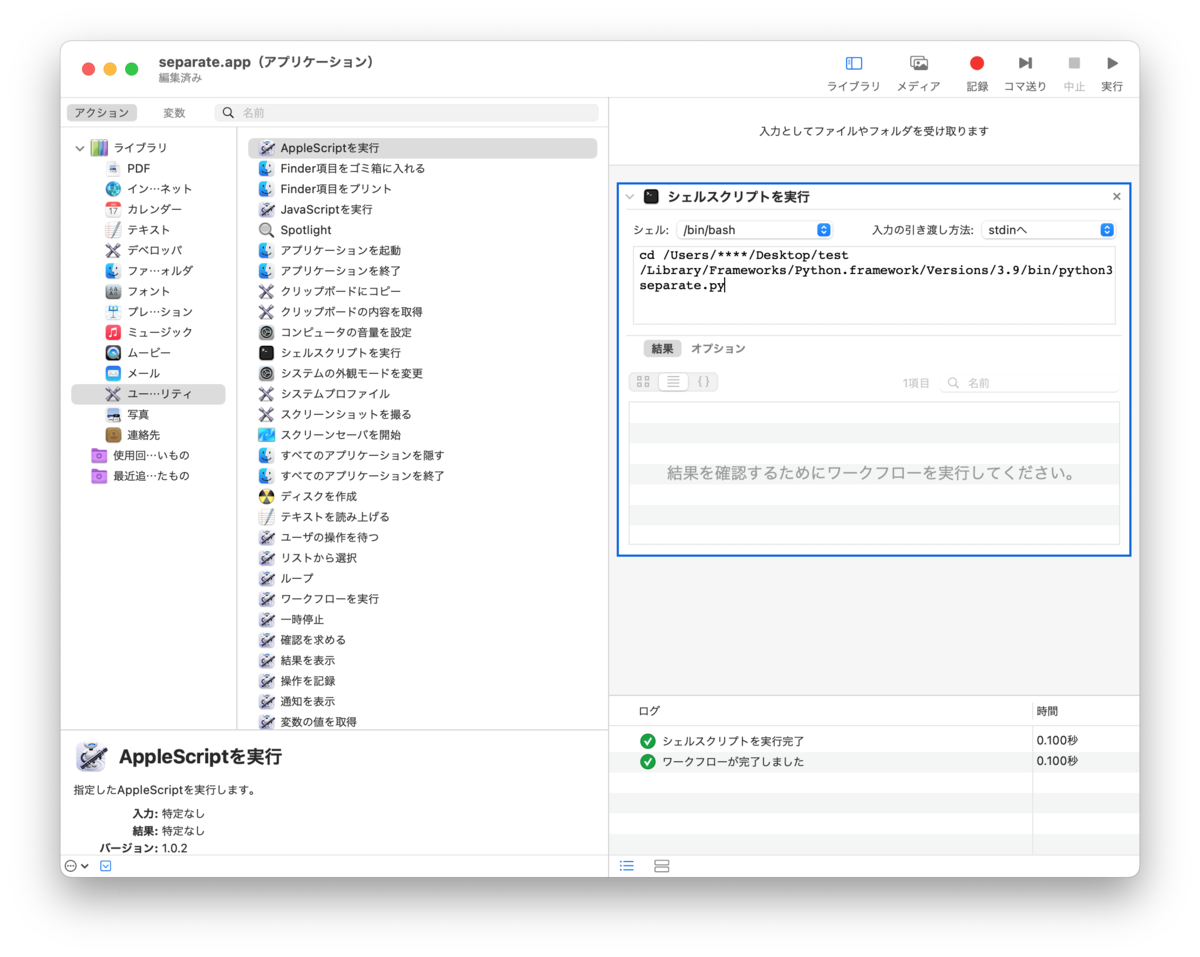
Task: Run workflow with the 実行 play button
Action: click(x=1112, y=64)
